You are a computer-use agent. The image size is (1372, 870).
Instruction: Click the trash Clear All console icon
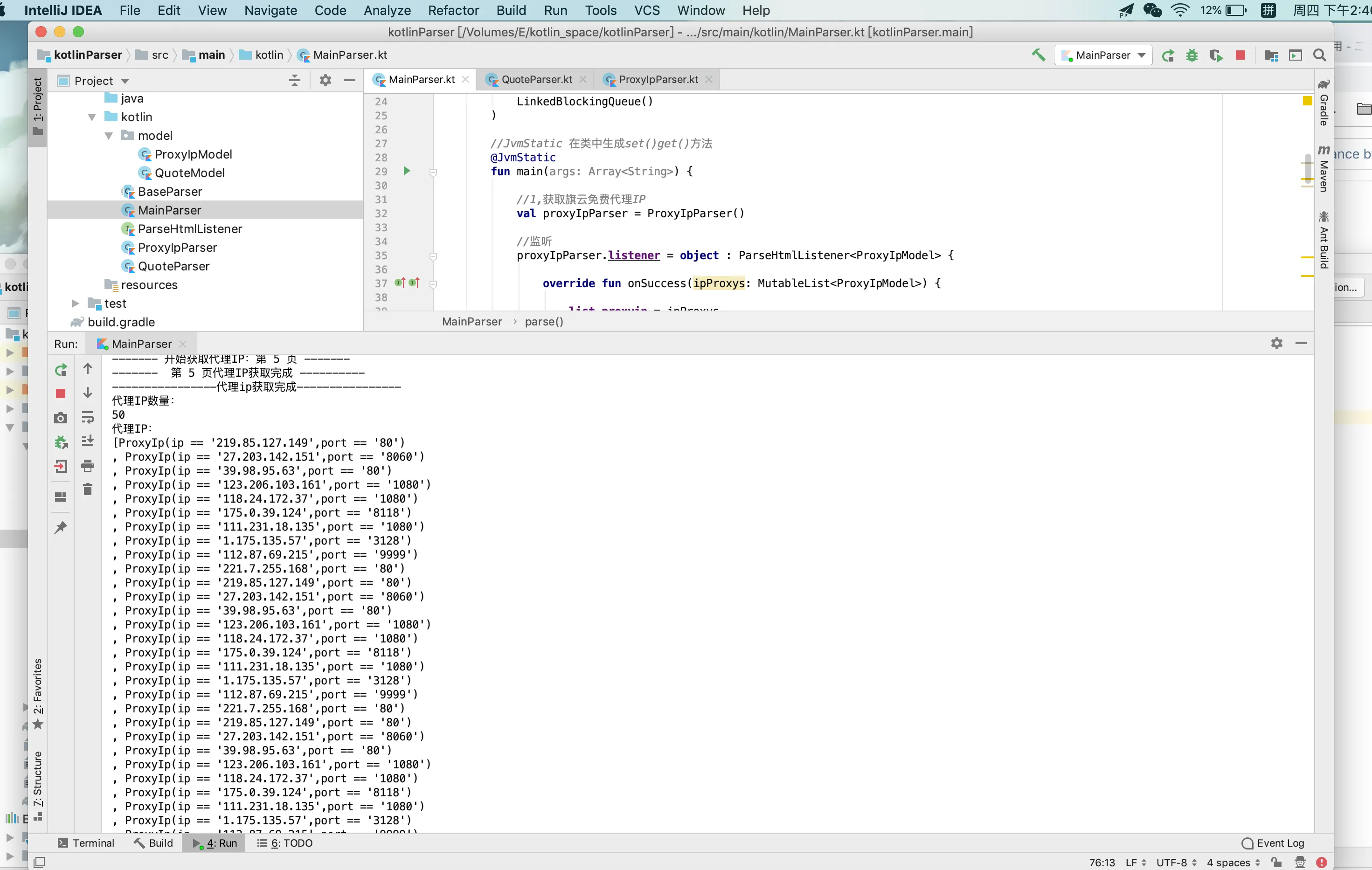coord(88,490)
